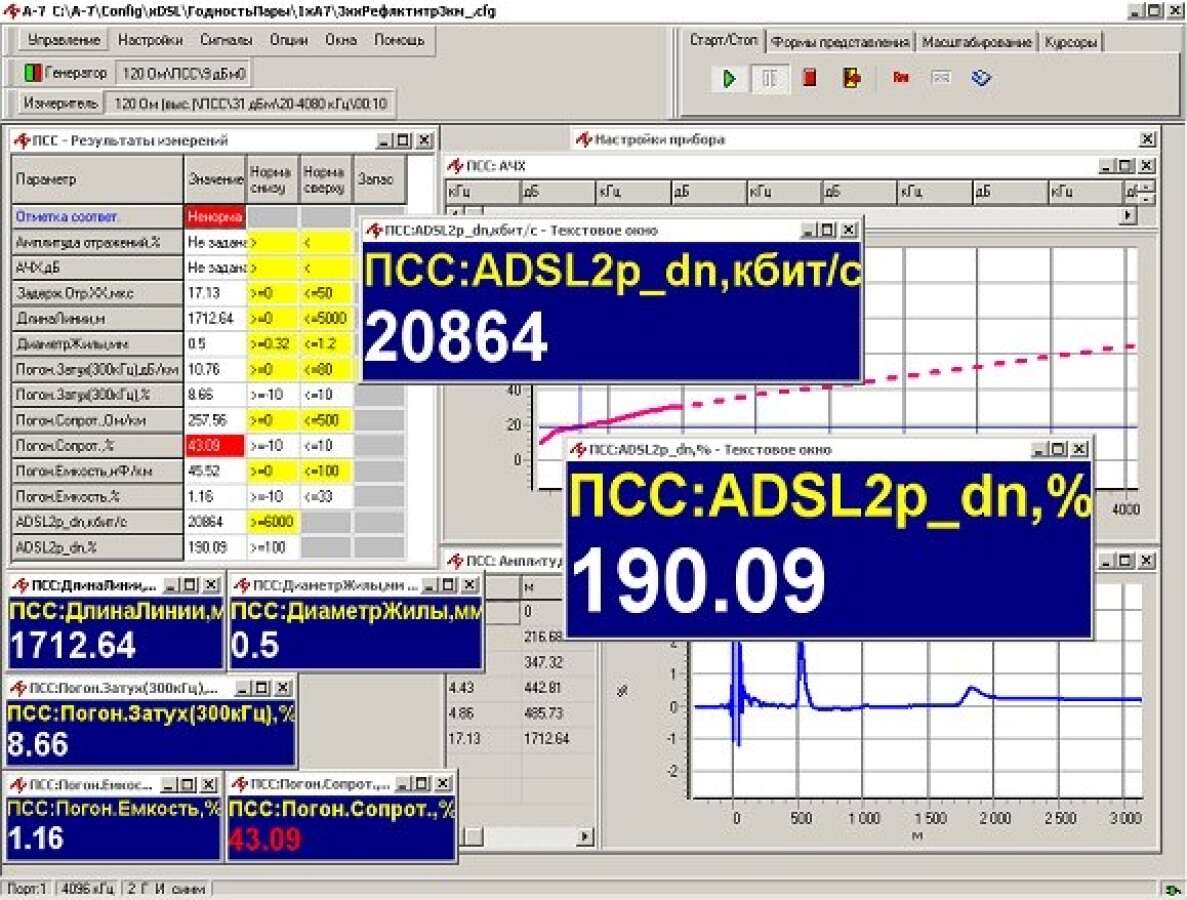Click right scroll arrow in ПСС: АЧХ table
Viewport: 1187px width, 900px height.
coord(1129,216)
